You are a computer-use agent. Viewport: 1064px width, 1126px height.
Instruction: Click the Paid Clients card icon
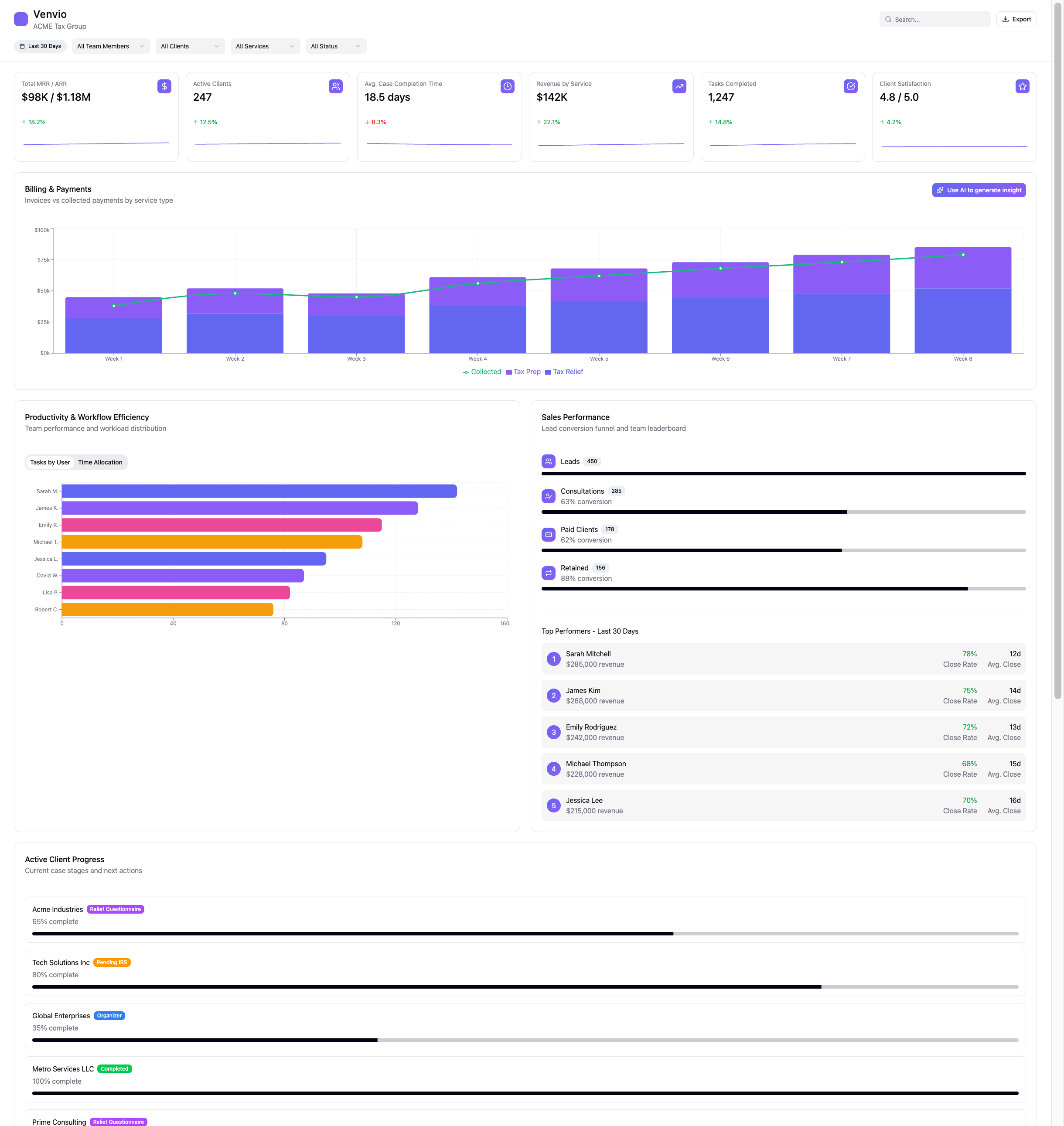tap(548, 534)
